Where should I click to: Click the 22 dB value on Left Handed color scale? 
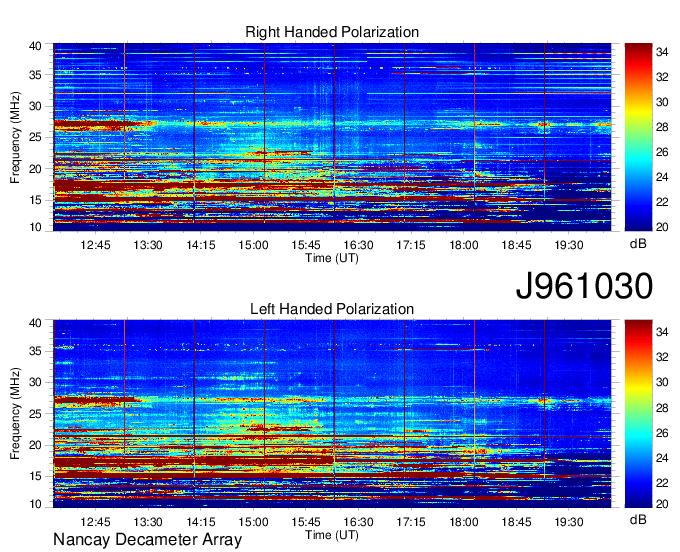click(x=662, y=482)
